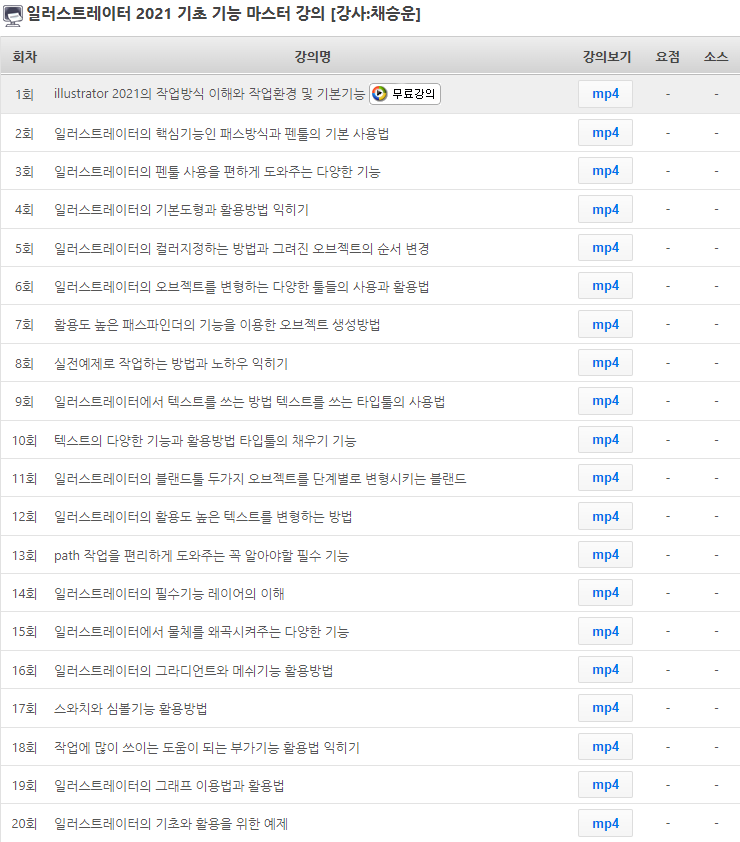Select title 그래프 이용법과 활용법
The image size is (740, 842).
pyautogui.click(x=169, y=786)
